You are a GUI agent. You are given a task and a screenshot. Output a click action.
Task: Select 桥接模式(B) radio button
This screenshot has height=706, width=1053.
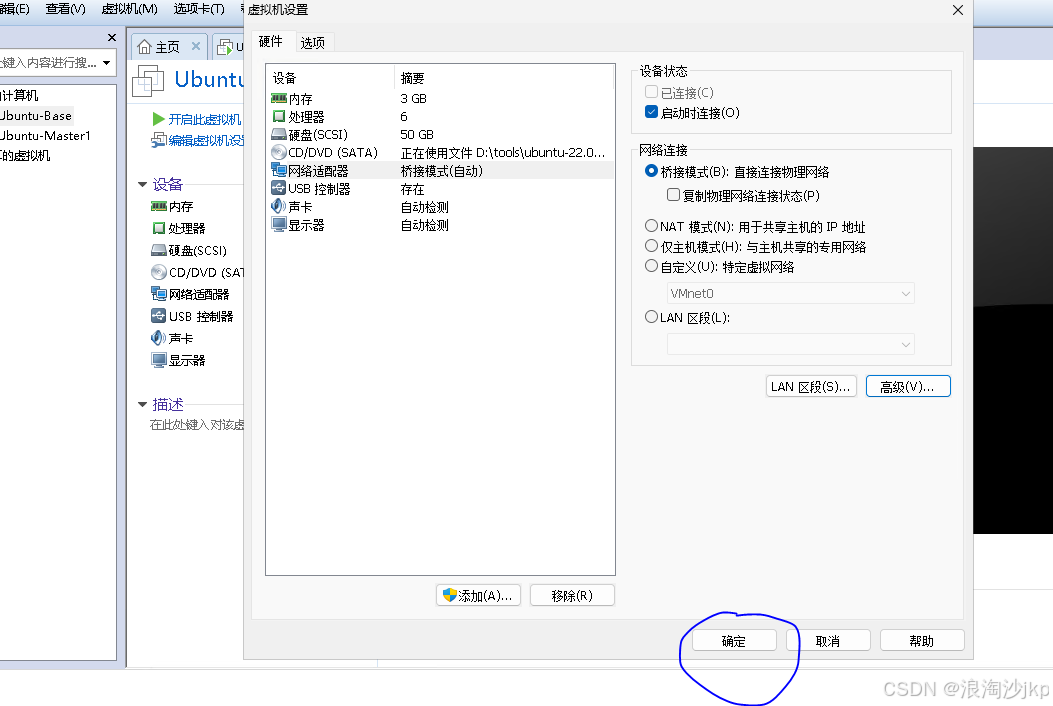point(651,171)
